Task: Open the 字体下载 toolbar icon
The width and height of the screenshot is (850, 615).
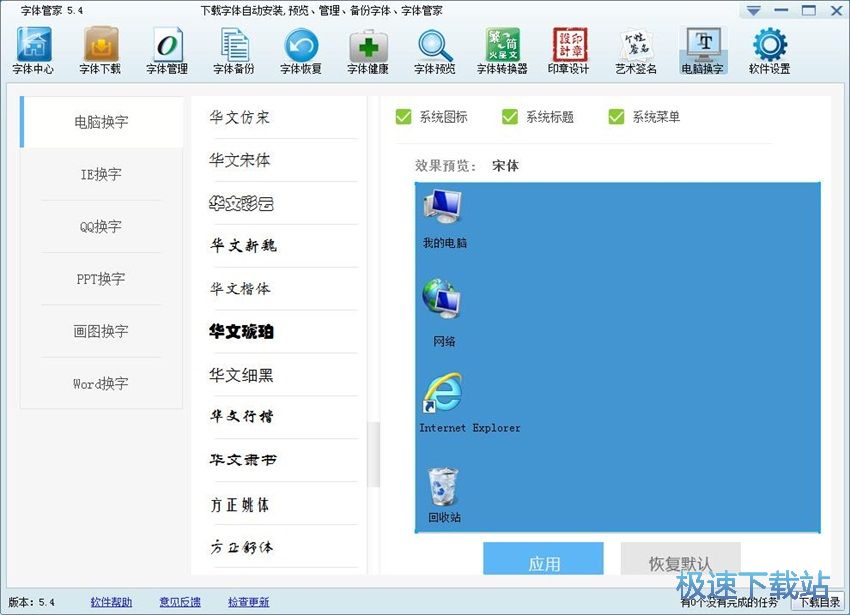Action: (100, 50)
